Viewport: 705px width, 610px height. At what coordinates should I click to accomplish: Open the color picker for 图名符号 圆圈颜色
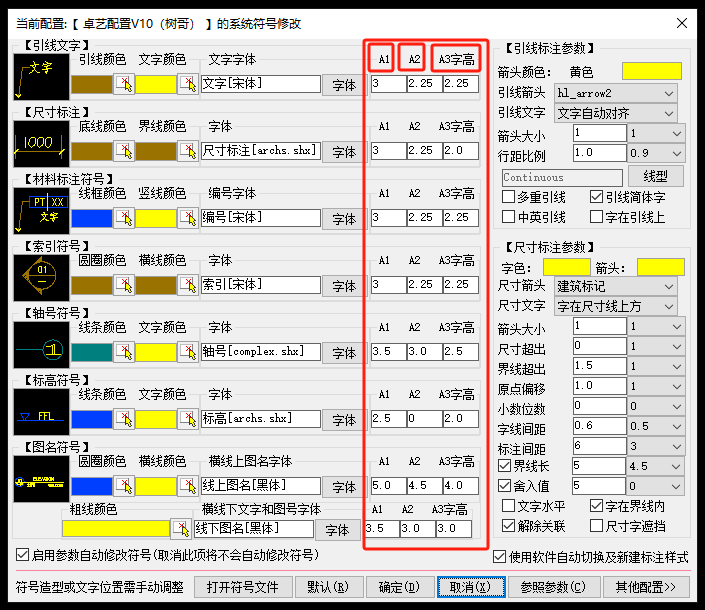[x=124, y=486]
